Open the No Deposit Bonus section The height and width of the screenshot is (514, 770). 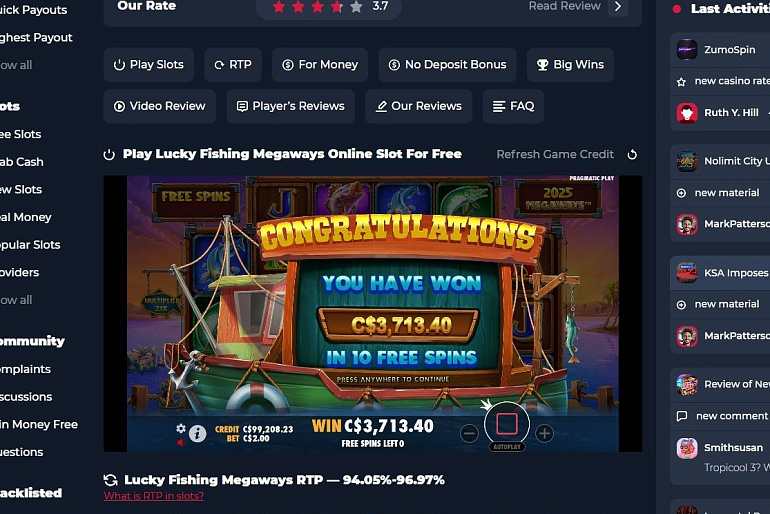447,65
